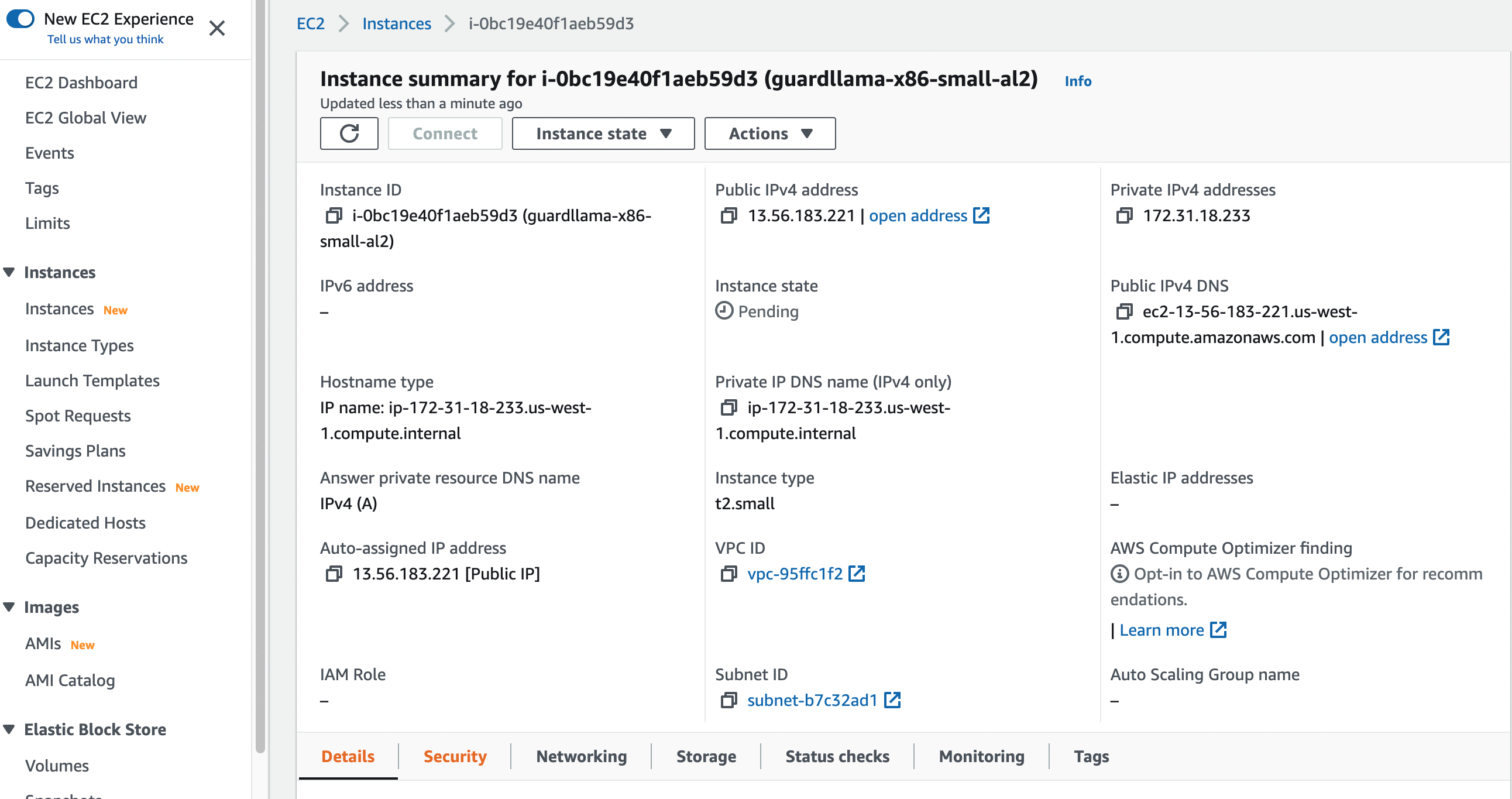The height and width of the screenshot is (799, 1512).
Task: Collapse the Elastic Block Store section
Action: click(9, 729)
